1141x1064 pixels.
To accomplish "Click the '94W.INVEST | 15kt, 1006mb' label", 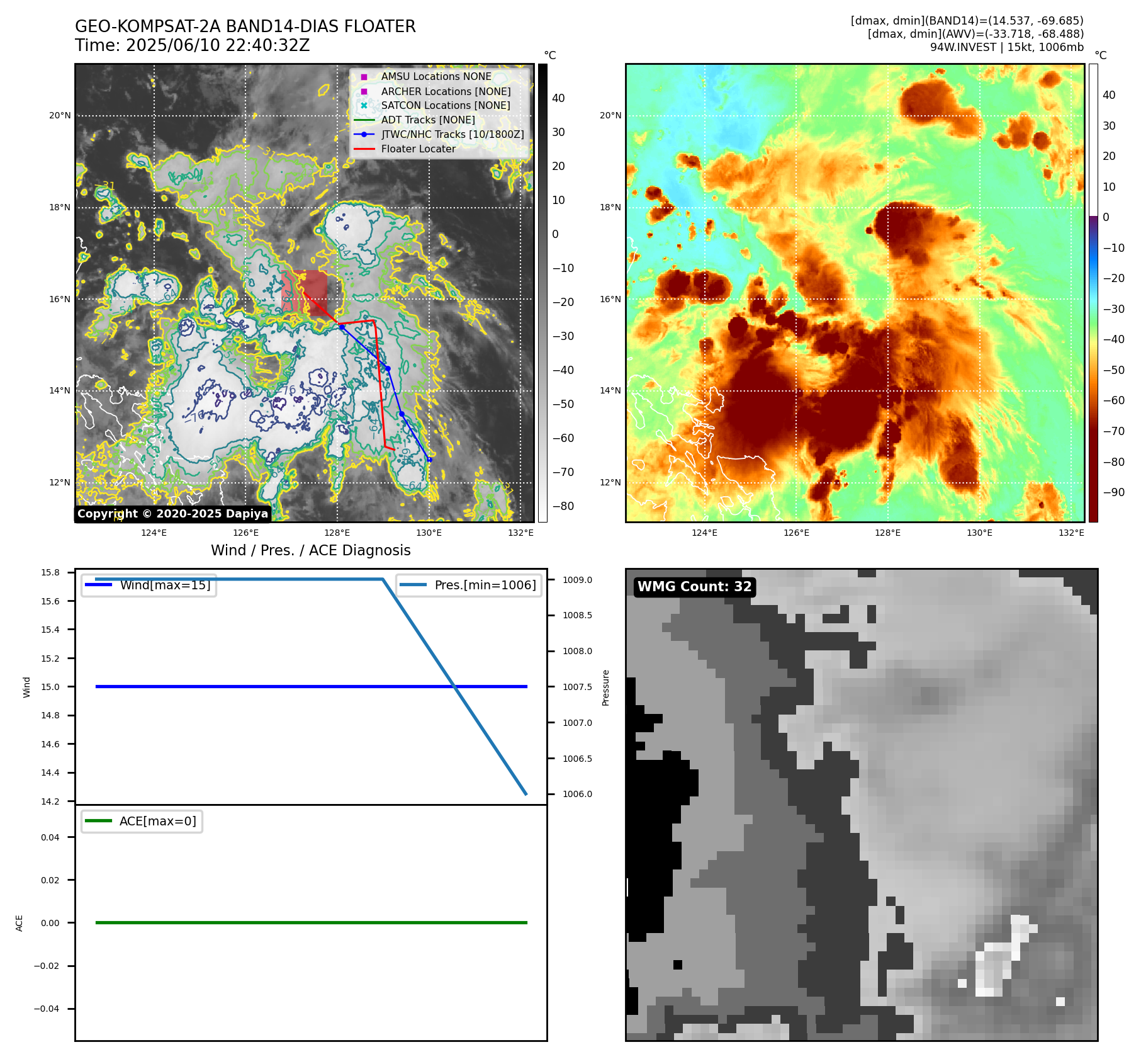I will click(x=1007, y=47).
